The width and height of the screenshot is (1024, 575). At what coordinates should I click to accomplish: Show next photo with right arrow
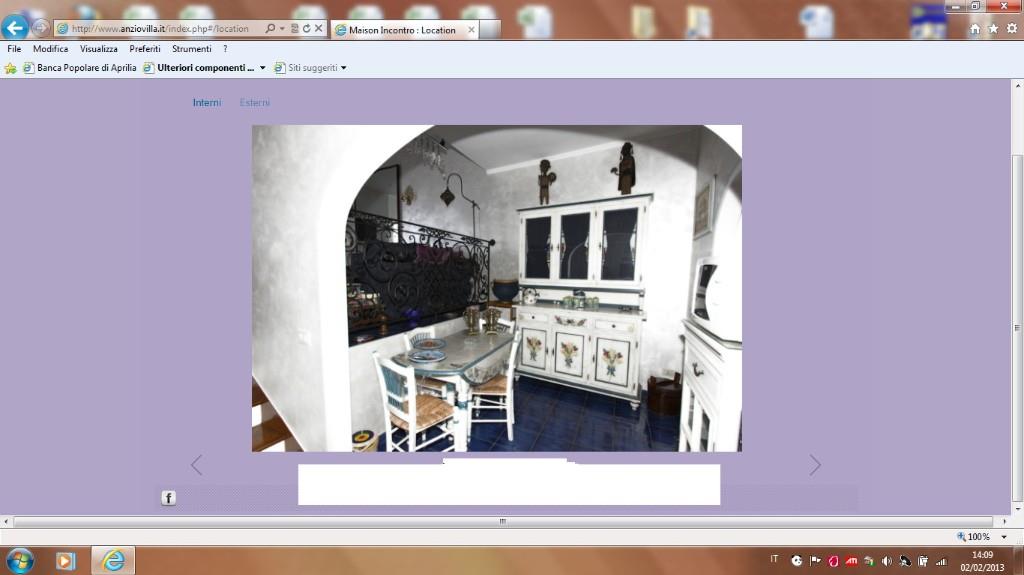click(x=815, y=465)
